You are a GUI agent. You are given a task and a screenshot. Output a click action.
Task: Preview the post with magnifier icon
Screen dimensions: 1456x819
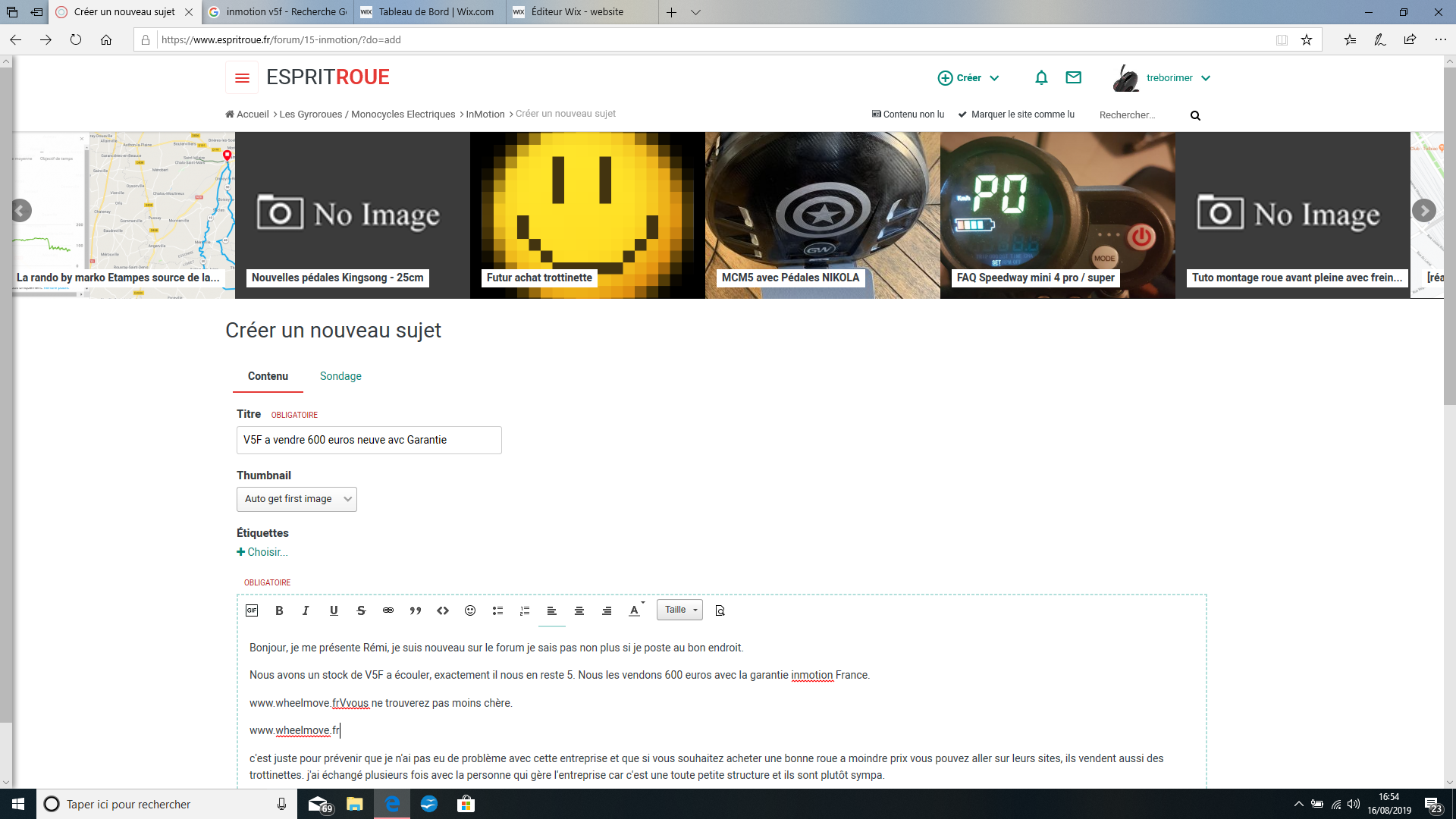(720, 610)
